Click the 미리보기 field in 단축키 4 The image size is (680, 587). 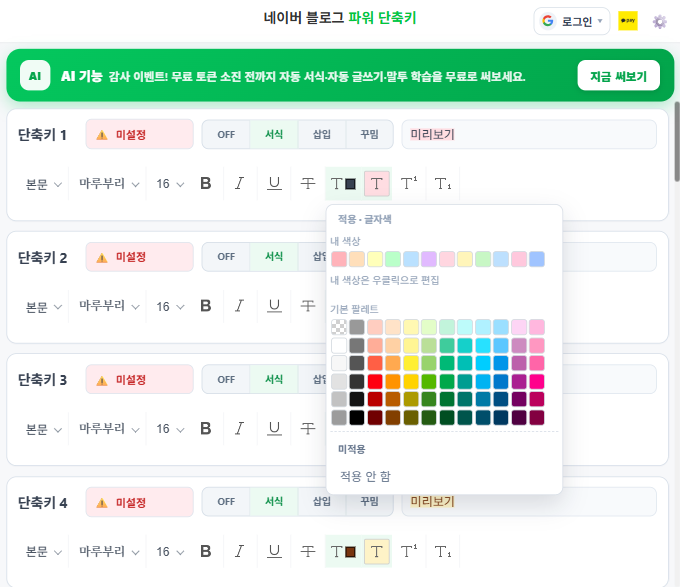[529, 502]
